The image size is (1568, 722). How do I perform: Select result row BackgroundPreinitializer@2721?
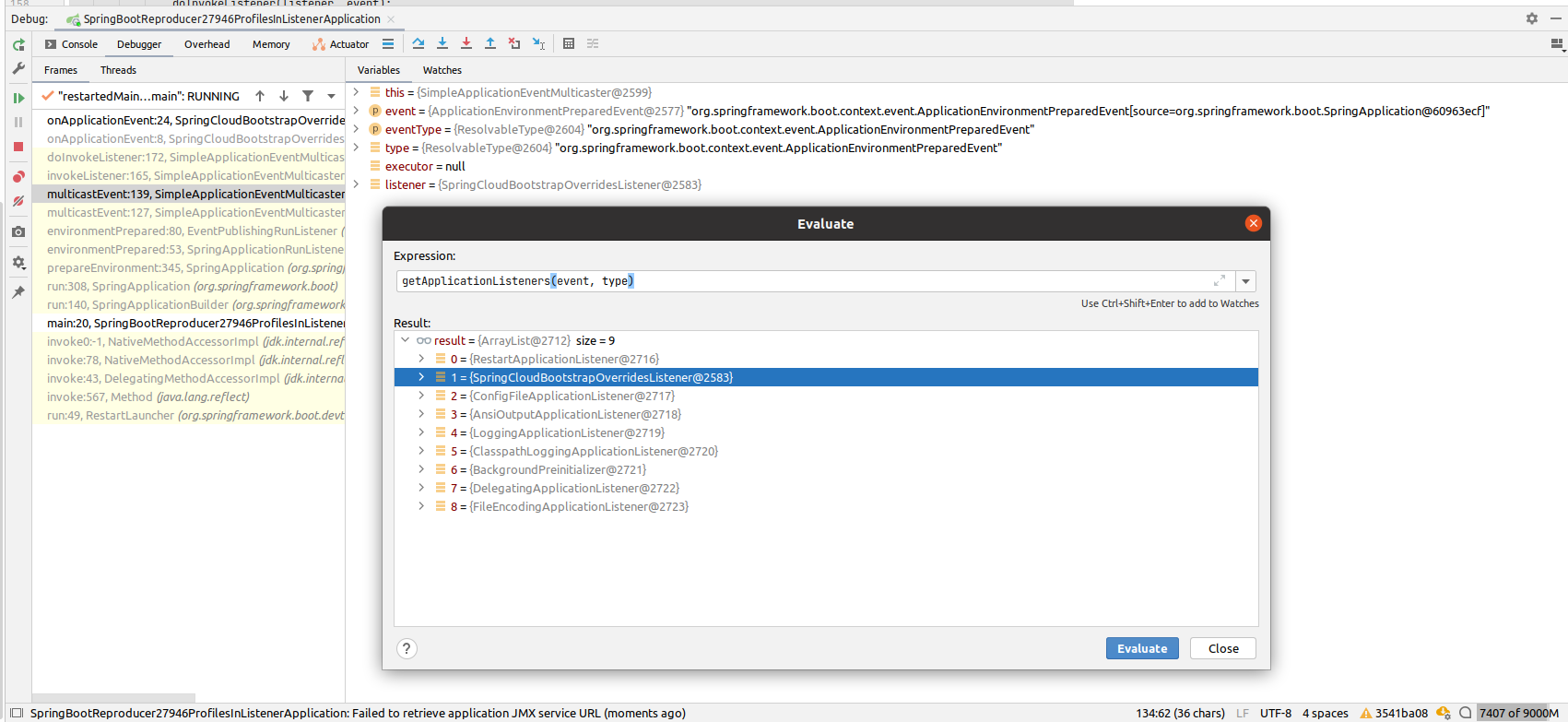826,469
